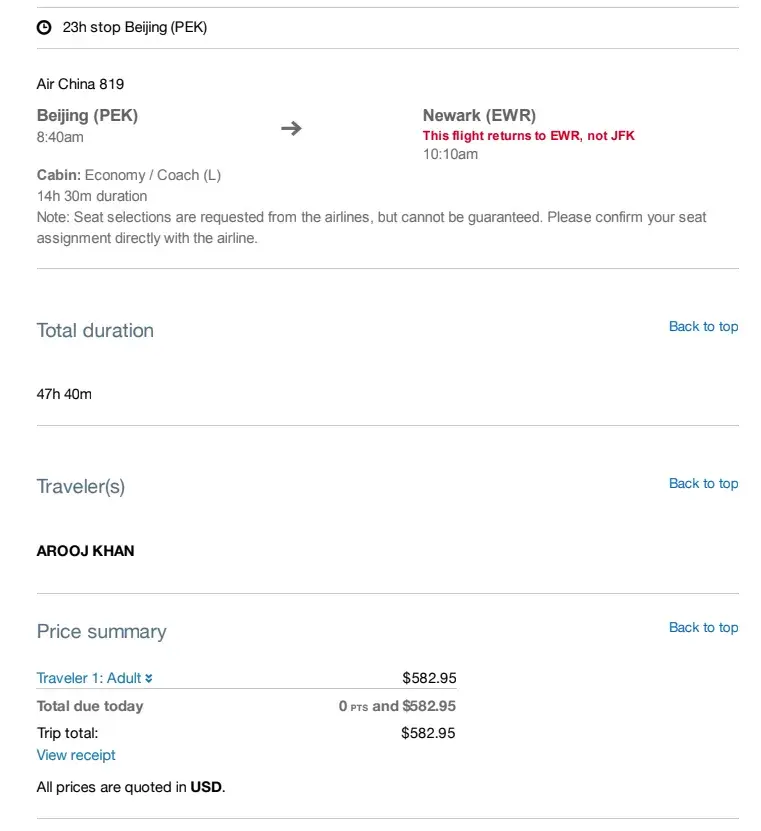Click the 47h 40m duration value
Image resolution: width=761 pixels, height=831 pixels.
coord(64,394)
